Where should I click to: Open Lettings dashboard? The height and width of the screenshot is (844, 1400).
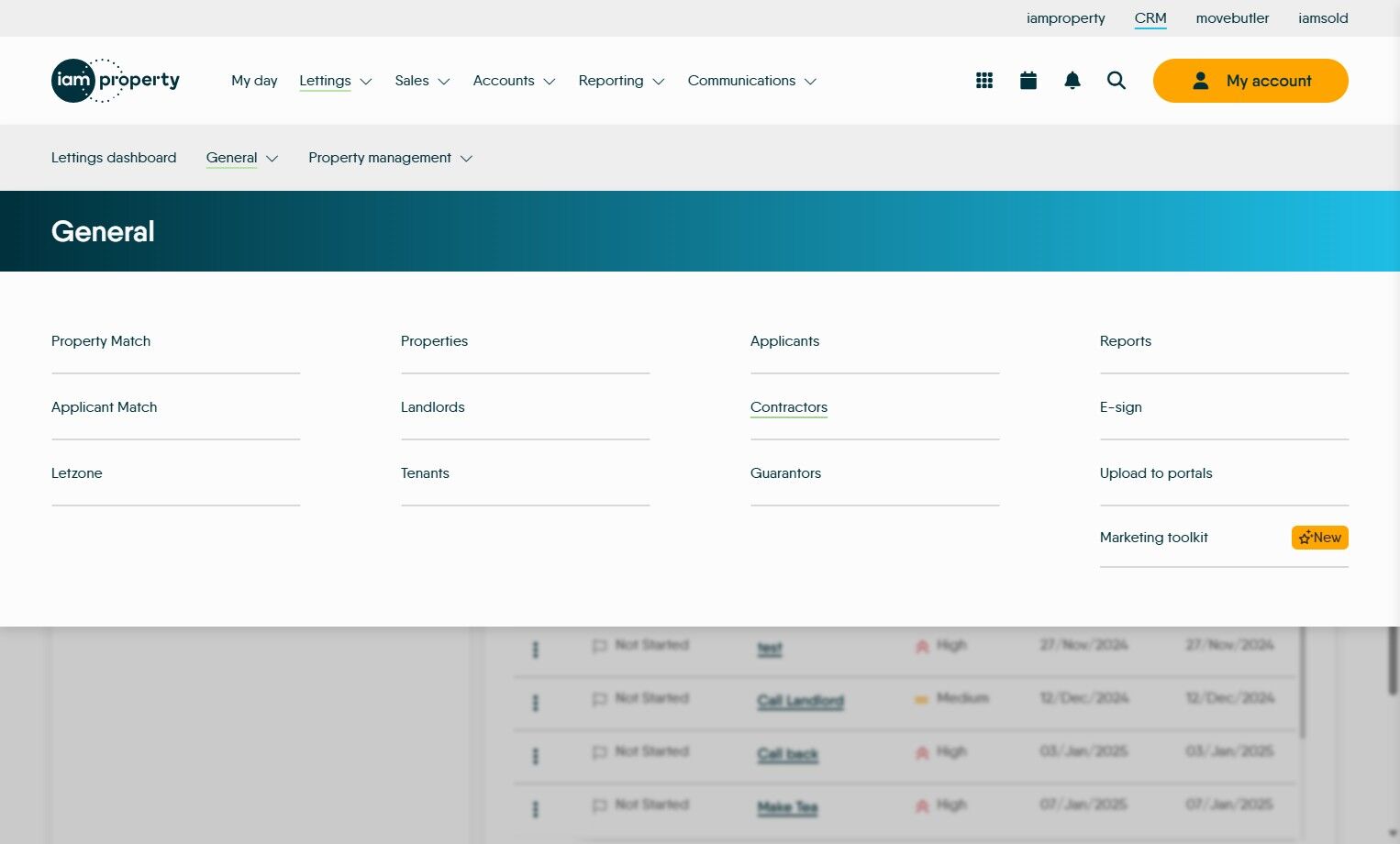[x=114, y=158]
